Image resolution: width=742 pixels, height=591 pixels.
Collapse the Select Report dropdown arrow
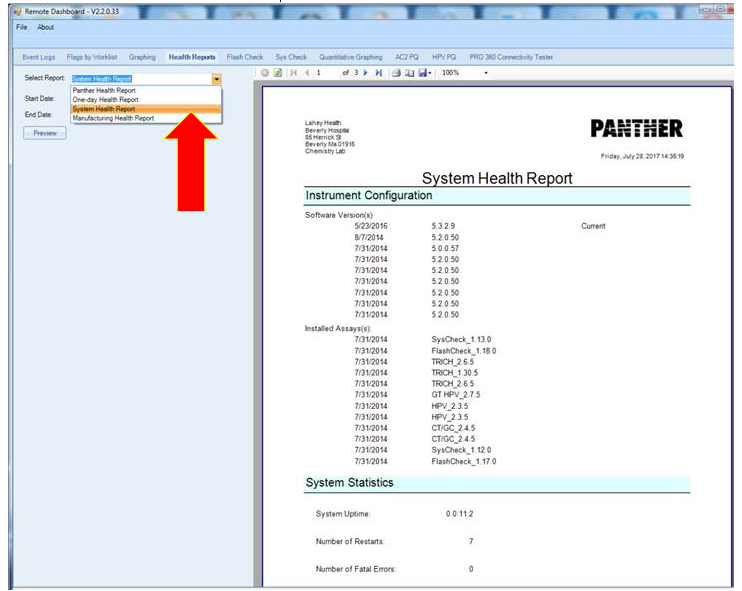[216, 78]
